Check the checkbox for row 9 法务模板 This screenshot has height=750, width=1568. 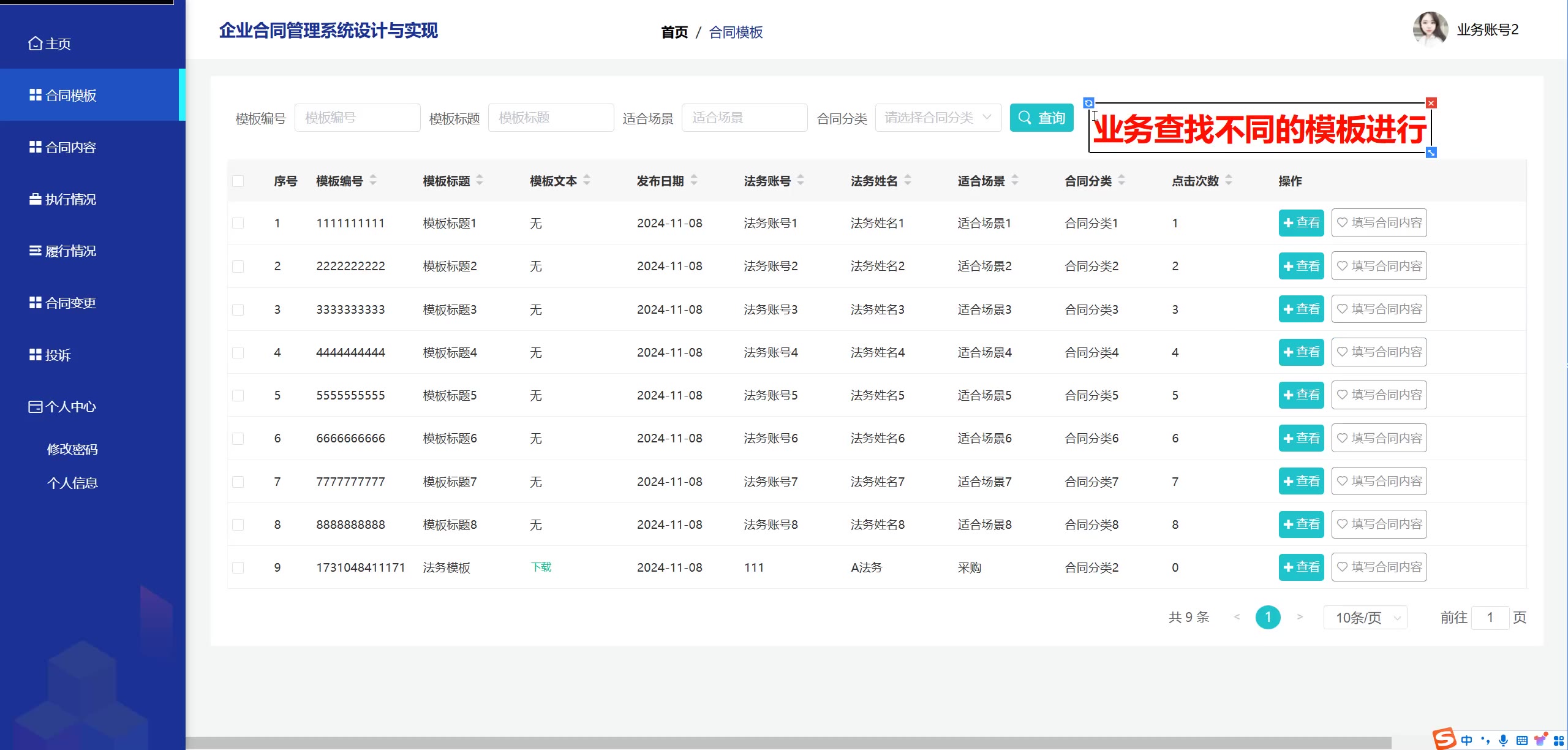click(238, 567)
